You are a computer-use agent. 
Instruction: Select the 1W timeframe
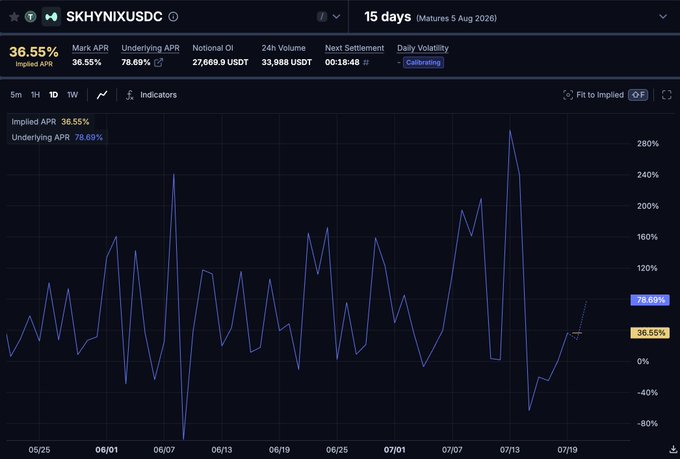72,95
